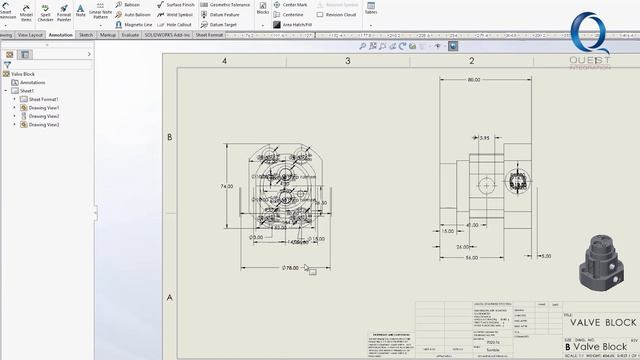
Task: Insert a Note annotation
Action: [80, 11]
